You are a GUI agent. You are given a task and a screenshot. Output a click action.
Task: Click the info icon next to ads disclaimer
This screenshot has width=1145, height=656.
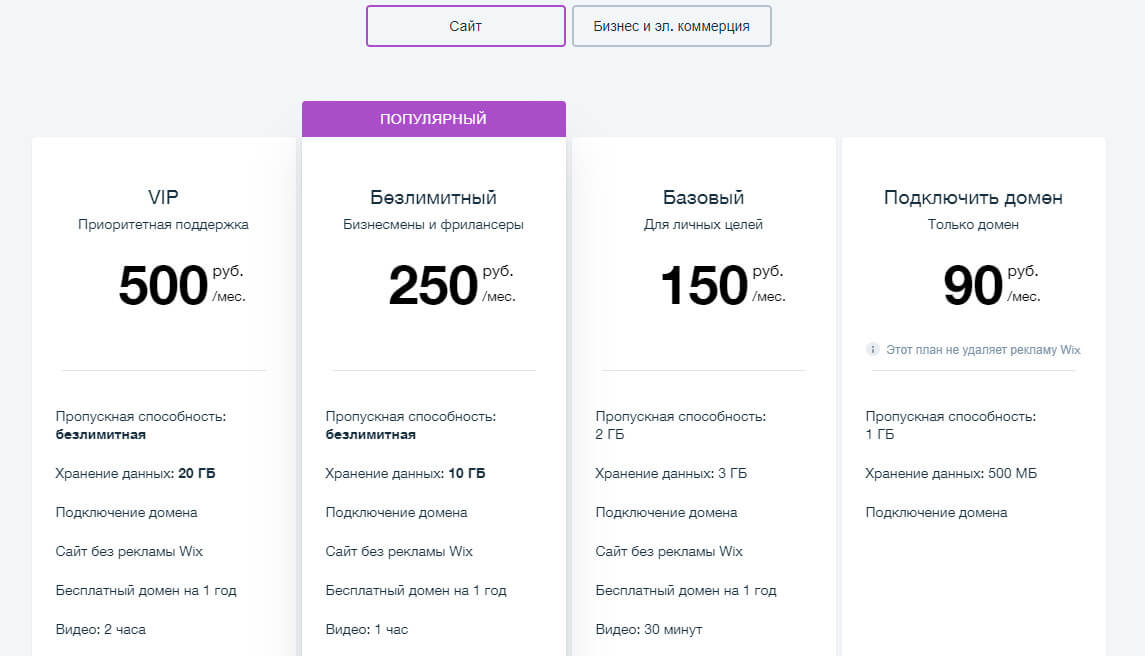[871, 349]
